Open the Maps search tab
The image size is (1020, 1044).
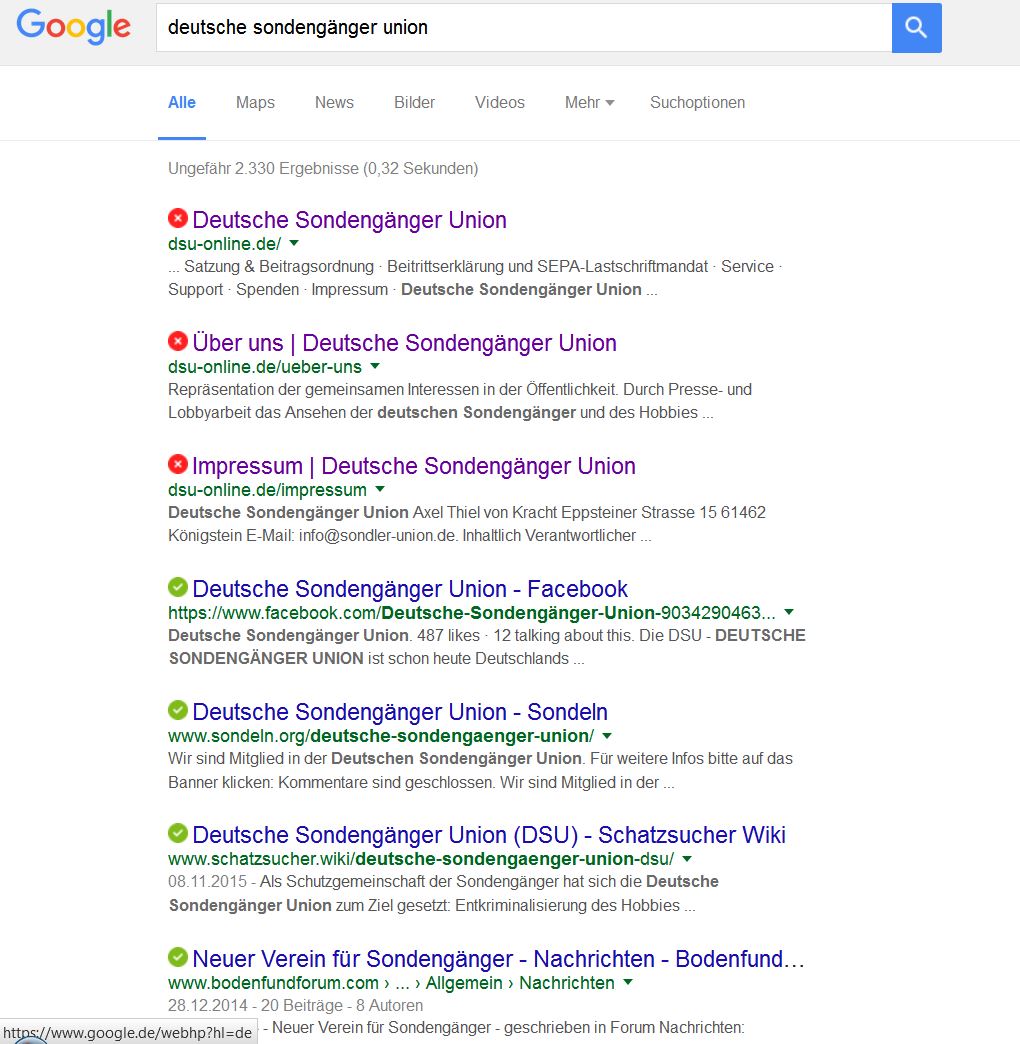pos(255,102)
